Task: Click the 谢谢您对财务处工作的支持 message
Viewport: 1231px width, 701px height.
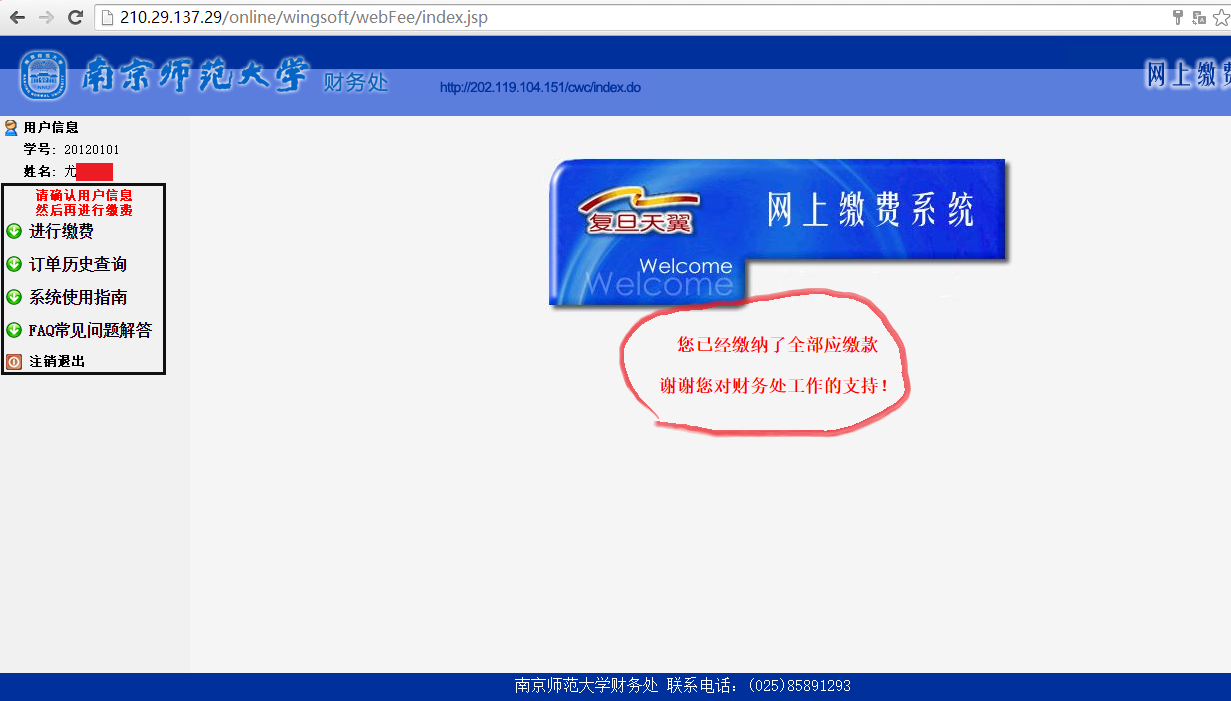Action: 774,385
